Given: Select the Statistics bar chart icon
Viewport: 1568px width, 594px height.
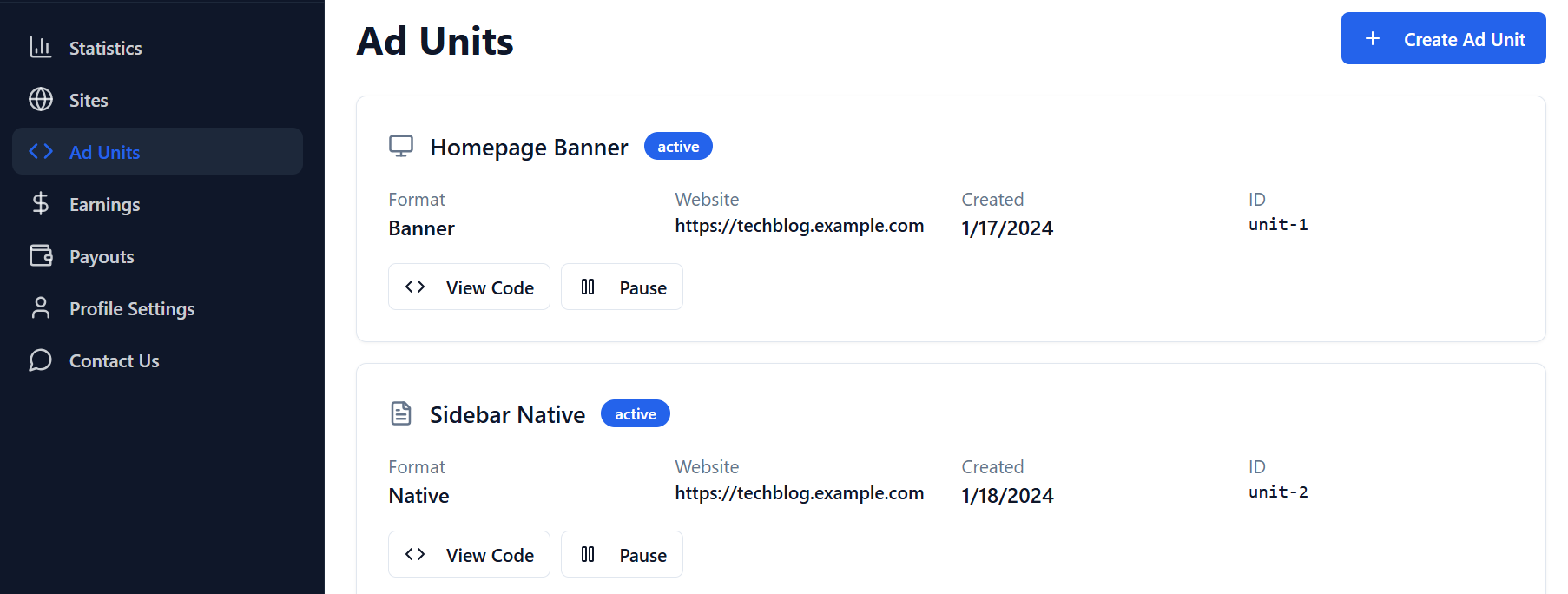Looking at the screenshot, I should coord(40,48).
